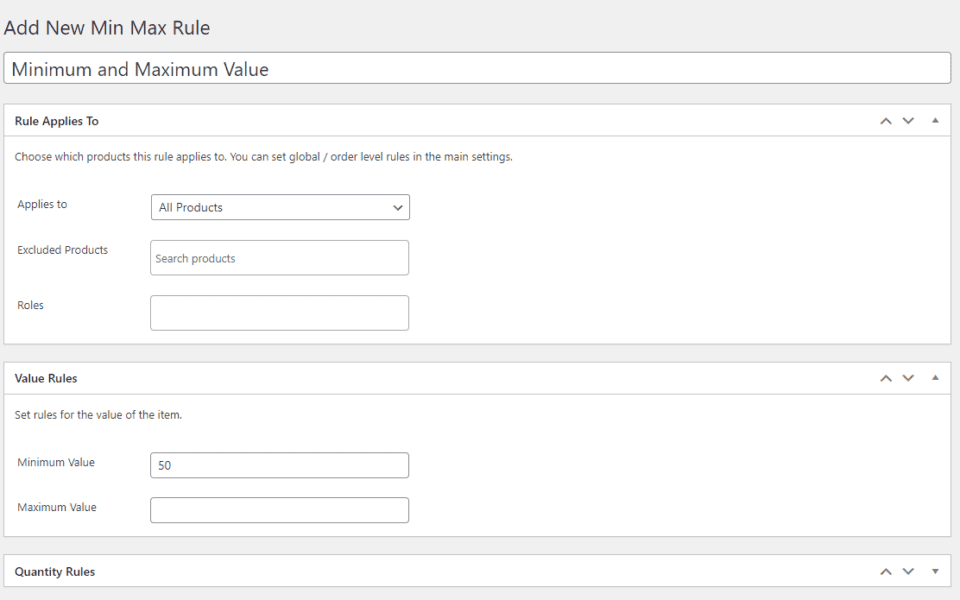960x600 pixels.
Task: Open the All Products selection list
Action: [x=280, y=207]
